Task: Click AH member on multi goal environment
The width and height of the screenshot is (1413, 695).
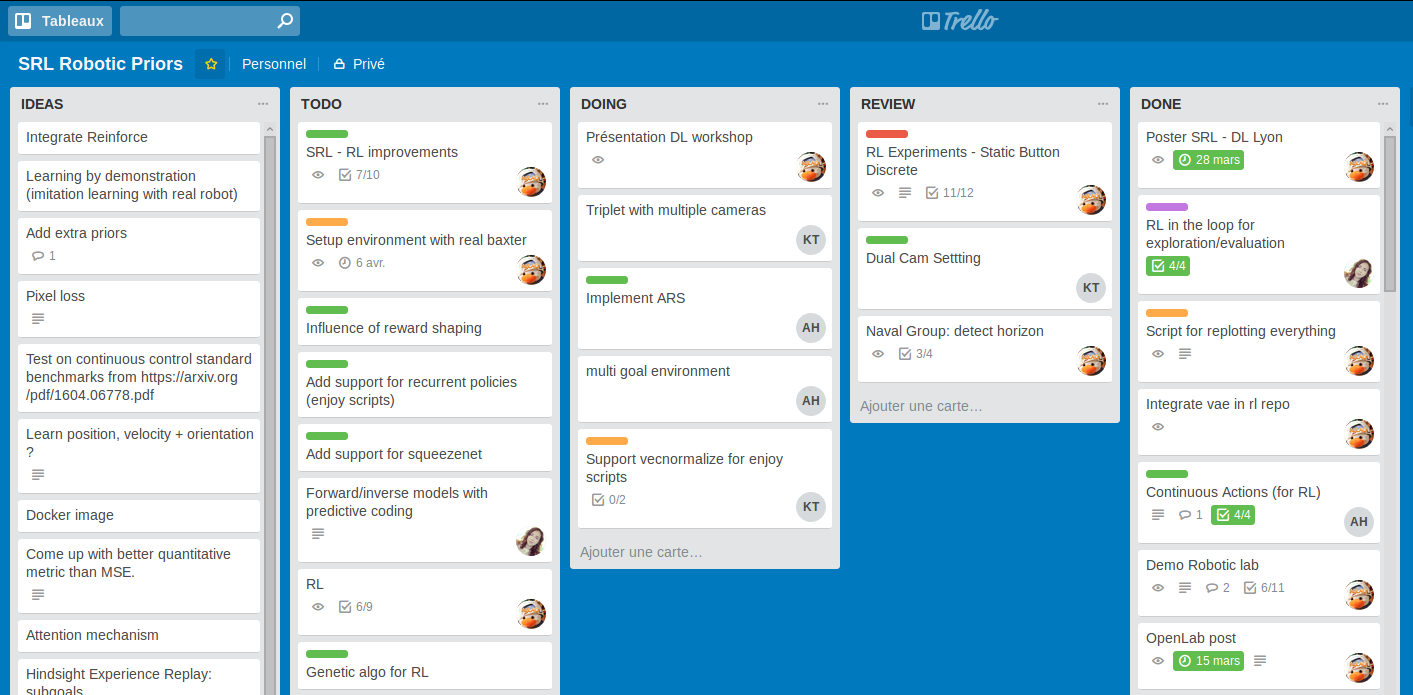Action: click(x=811, y=401)
